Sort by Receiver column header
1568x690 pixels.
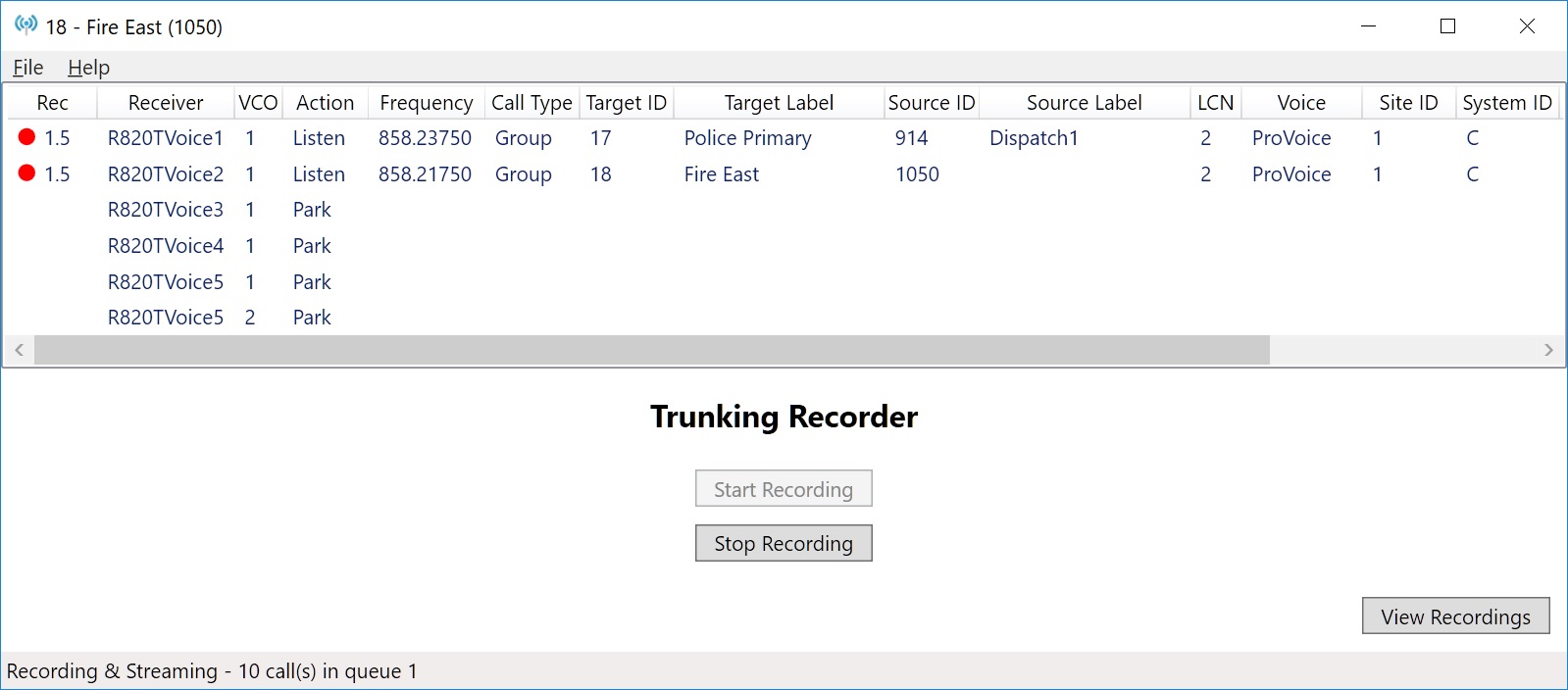point(166,103)
